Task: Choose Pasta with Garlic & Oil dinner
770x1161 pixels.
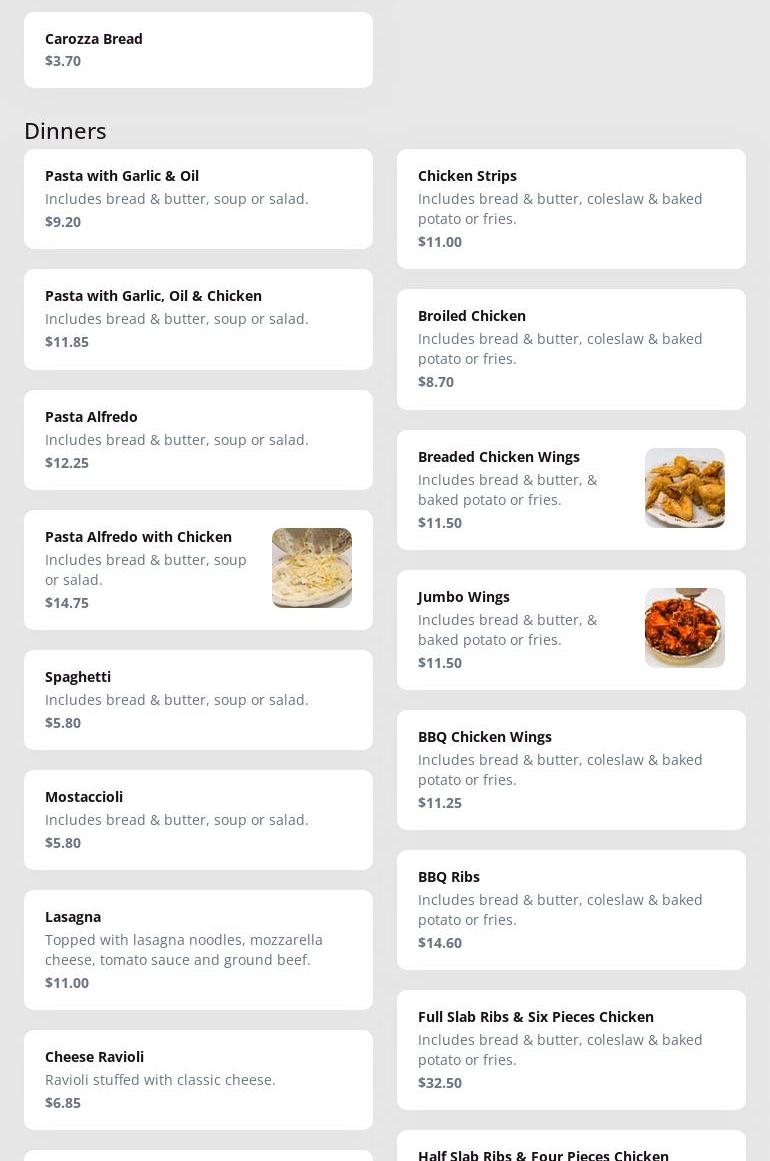Action: (x=198, y=198)
